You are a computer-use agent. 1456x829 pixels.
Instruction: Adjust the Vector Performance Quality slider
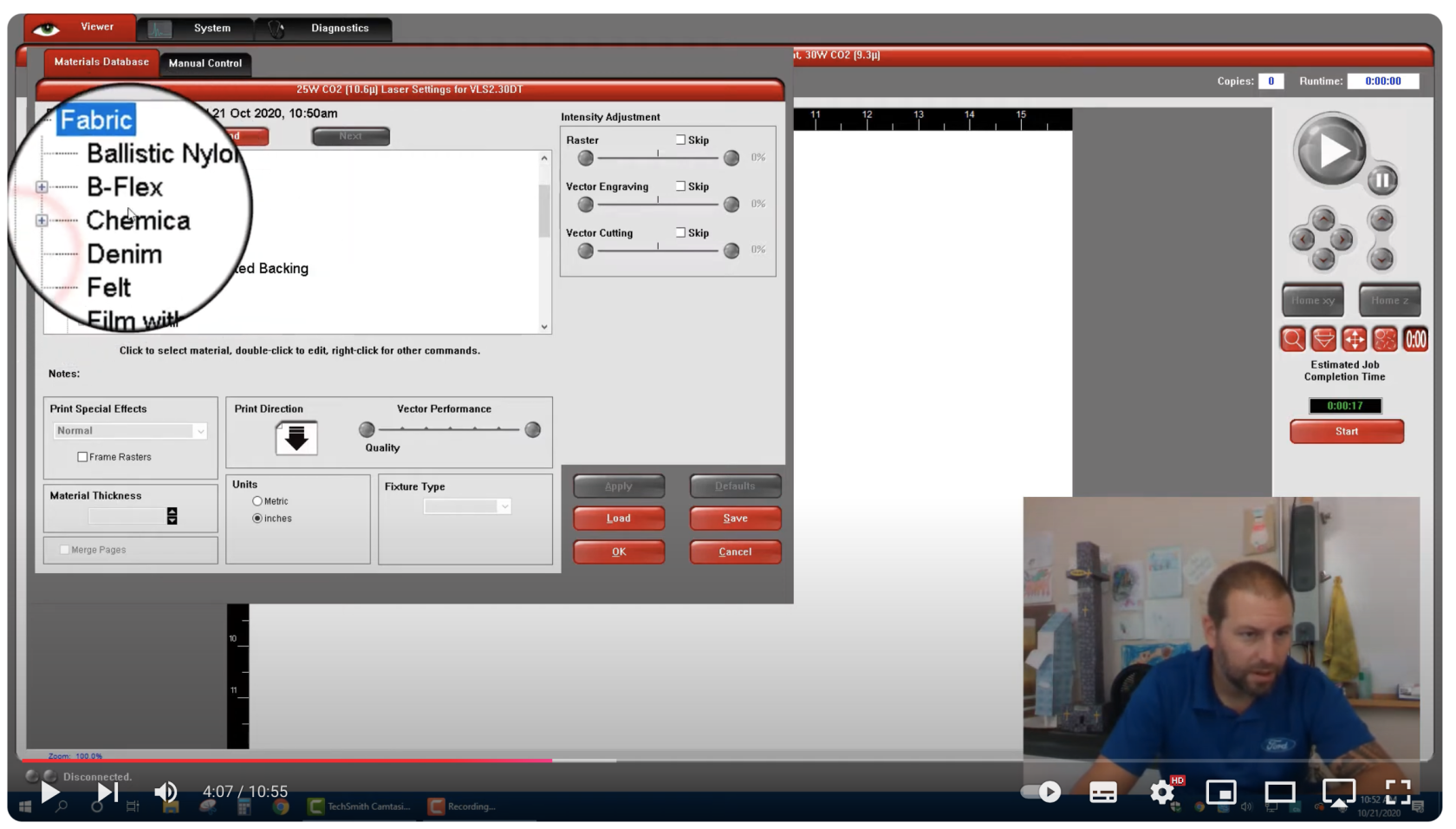tap(450, 429)
